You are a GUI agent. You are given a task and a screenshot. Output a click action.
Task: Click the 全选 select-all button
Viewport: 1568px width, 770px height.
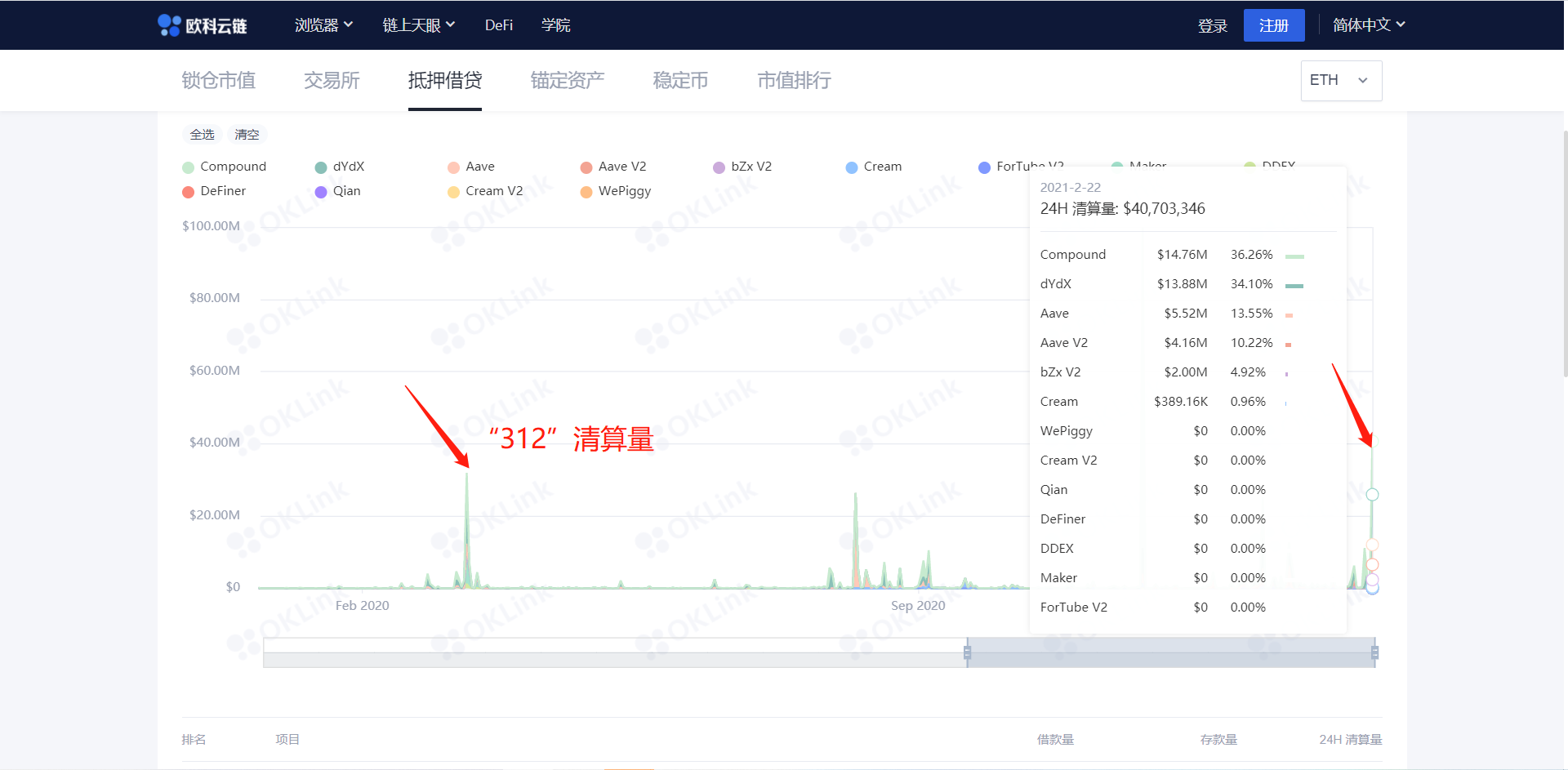click(202, 134)
